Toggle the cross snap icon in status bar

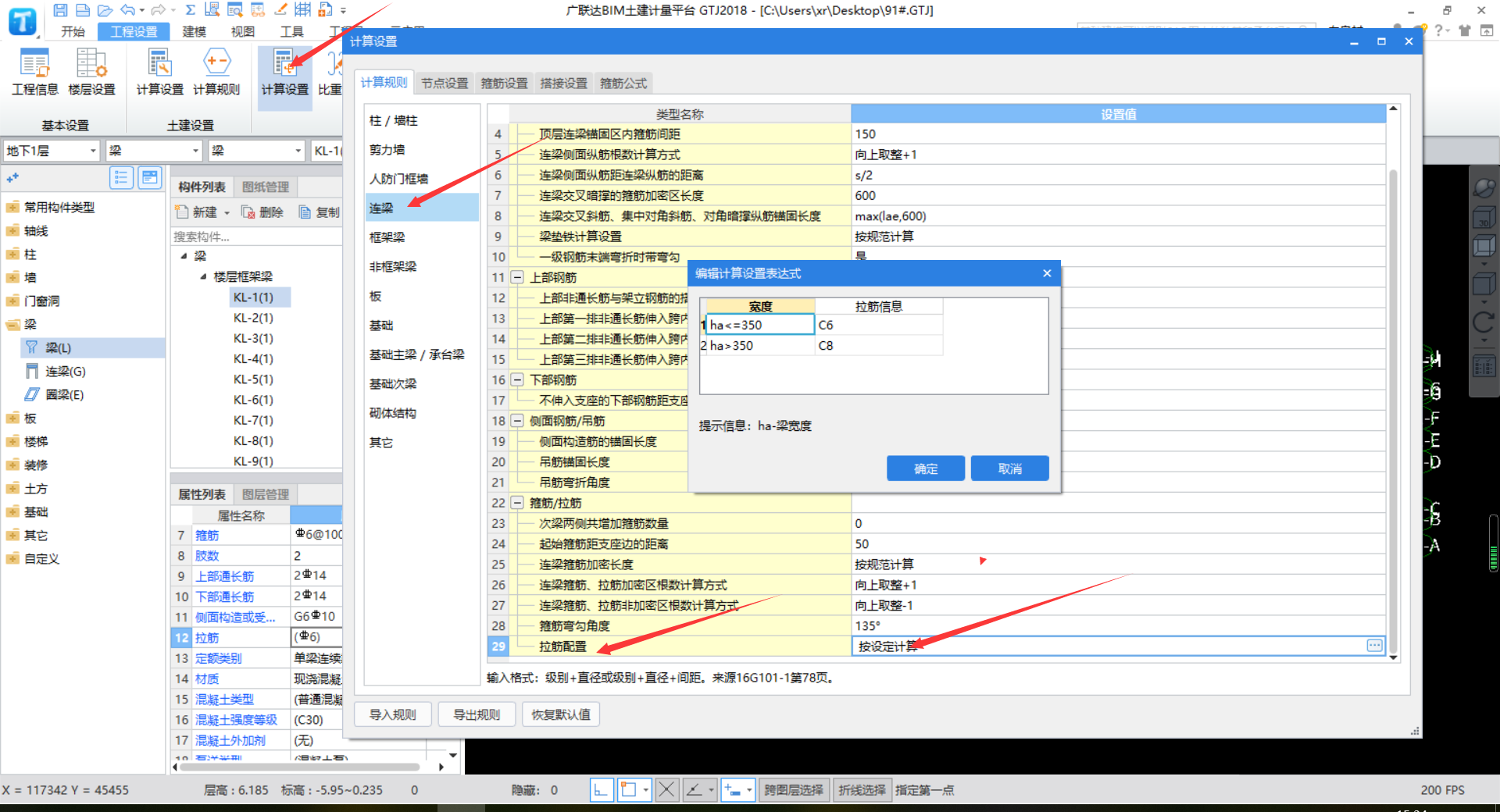tap(666, 790)
